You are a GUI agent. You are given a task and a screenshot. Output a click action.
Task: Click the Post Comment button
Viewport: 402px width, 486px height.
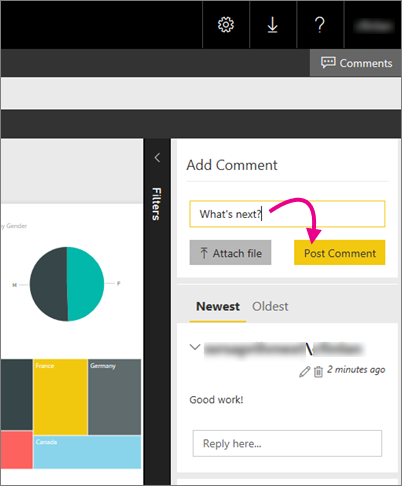(x=339, y=253)
